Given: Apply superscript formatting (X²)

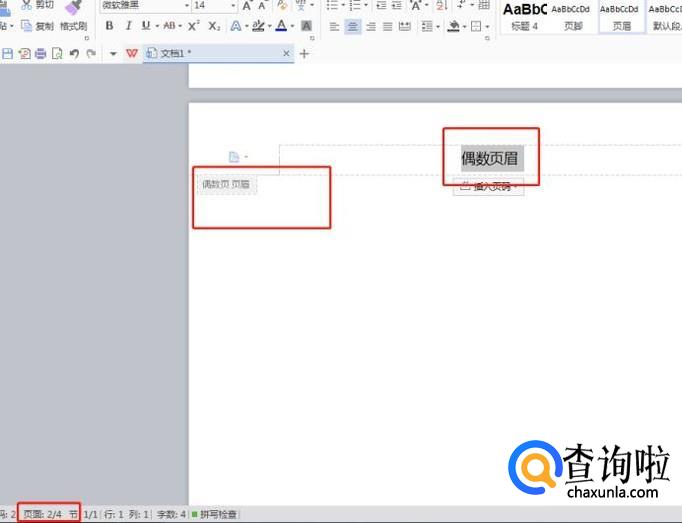Looking at the screenshot, I should (194, 26).
